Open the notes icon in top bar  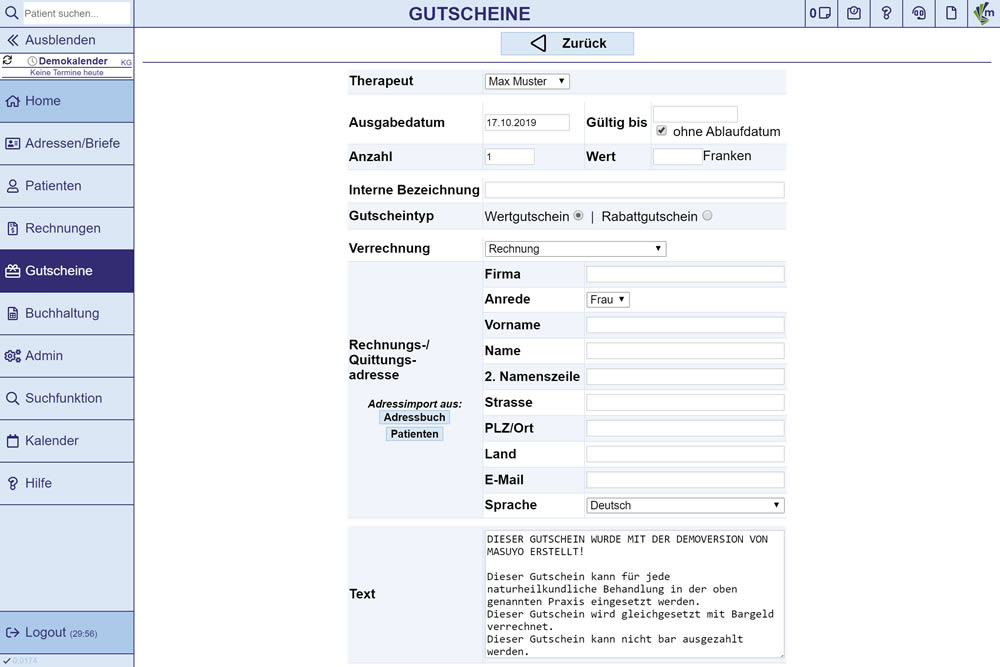(x=821, y=13)
